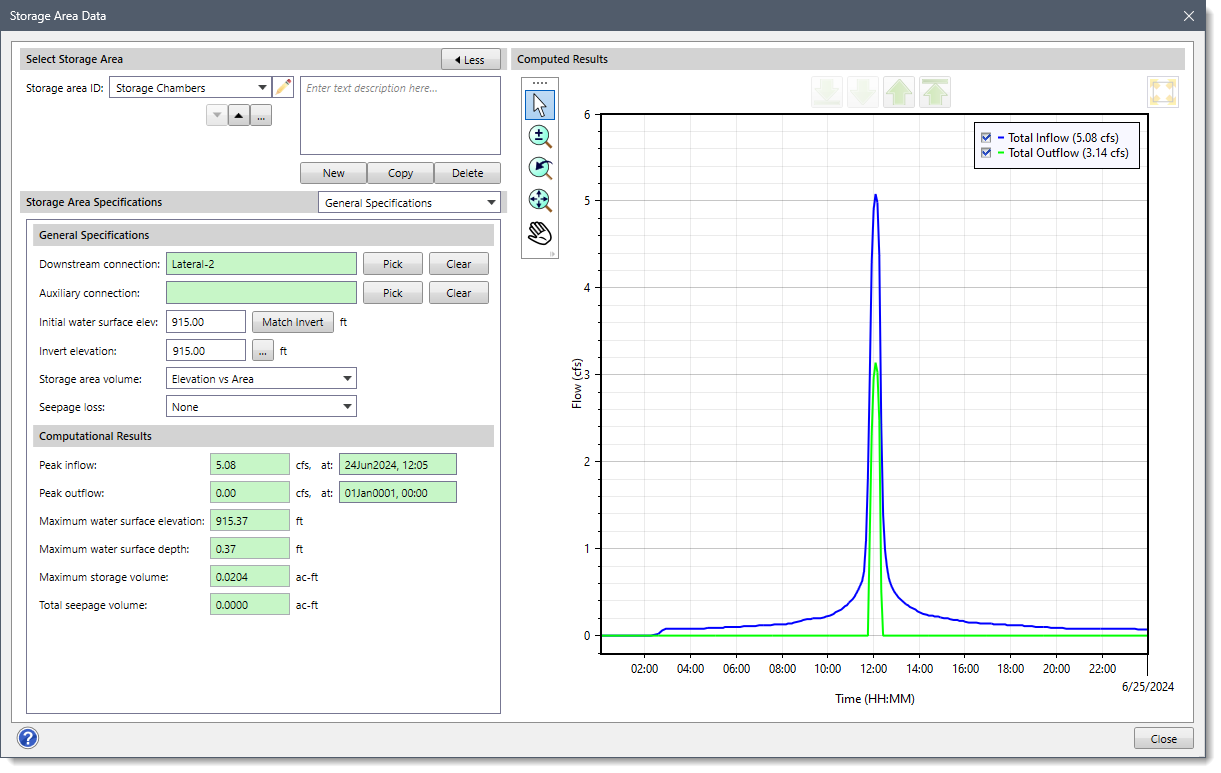Uncheck the Total Outflow legend checkbox
1221x773 pixels.
click(x=987, y=153)
